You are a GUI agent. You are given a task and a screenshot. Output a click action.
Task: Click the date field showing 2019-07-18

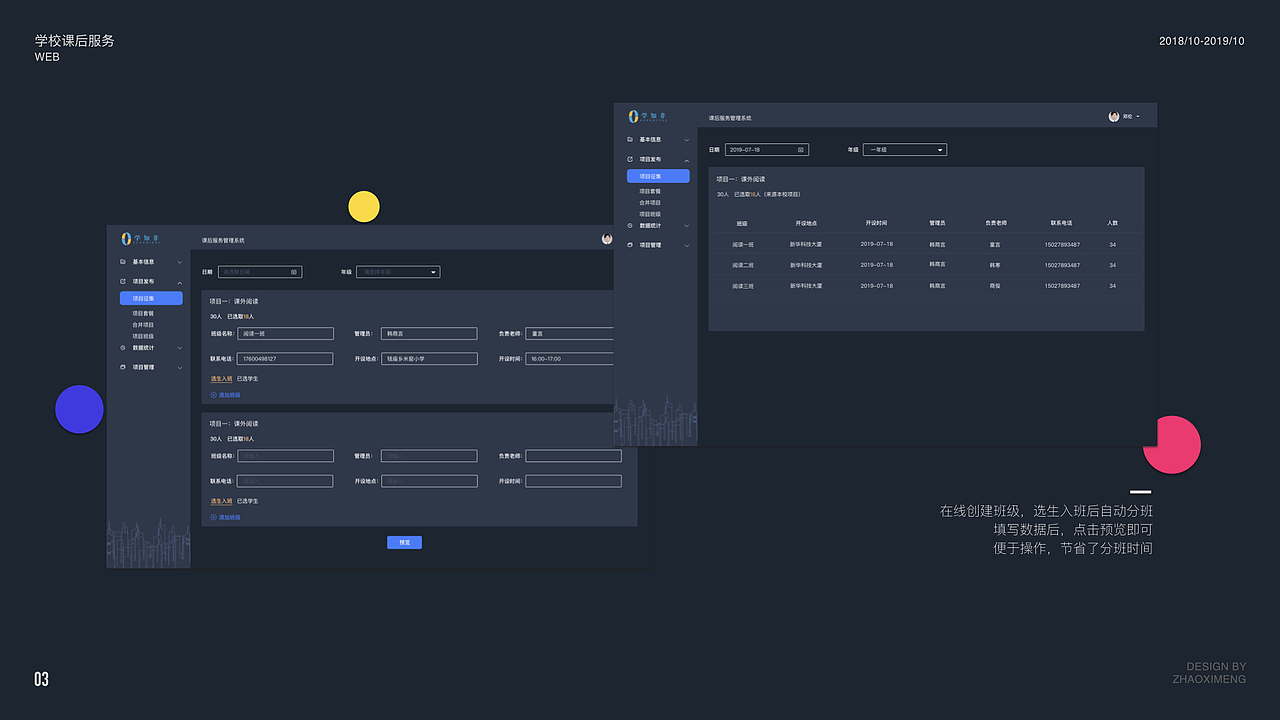tap(767, 150)
